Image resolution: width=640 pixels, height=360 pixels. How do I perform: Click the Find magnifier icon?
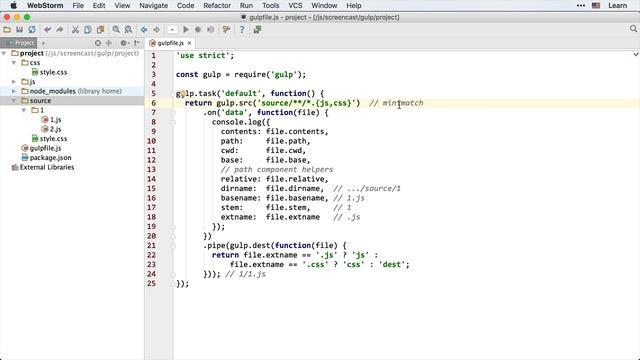116,29
